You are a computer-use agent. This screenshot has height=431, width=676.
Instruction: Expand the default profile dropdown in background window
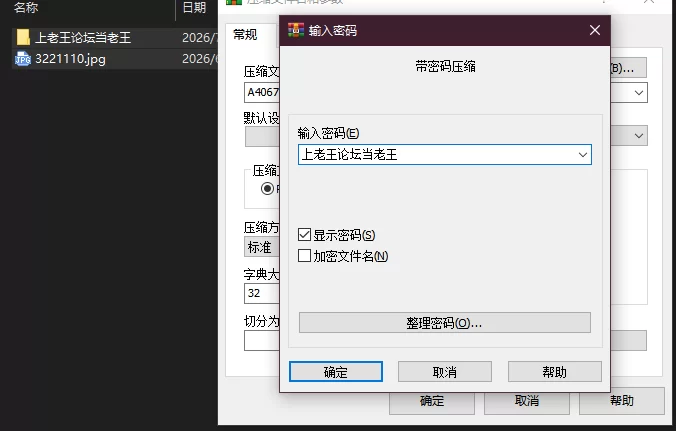tap(638, 136)
